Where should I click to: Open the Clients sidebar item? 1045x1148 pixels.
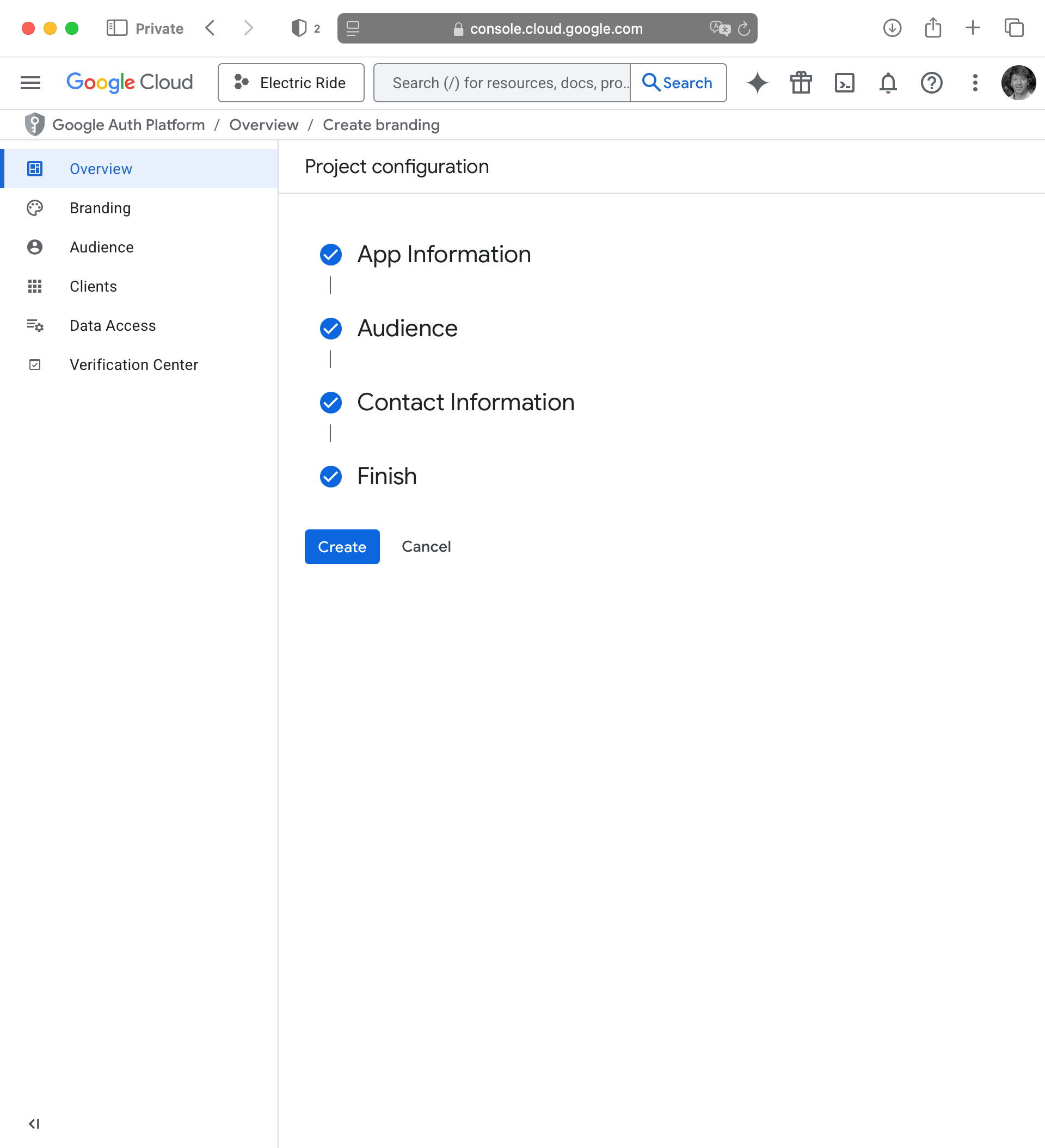pyautogui.click(x=93, y=286)
